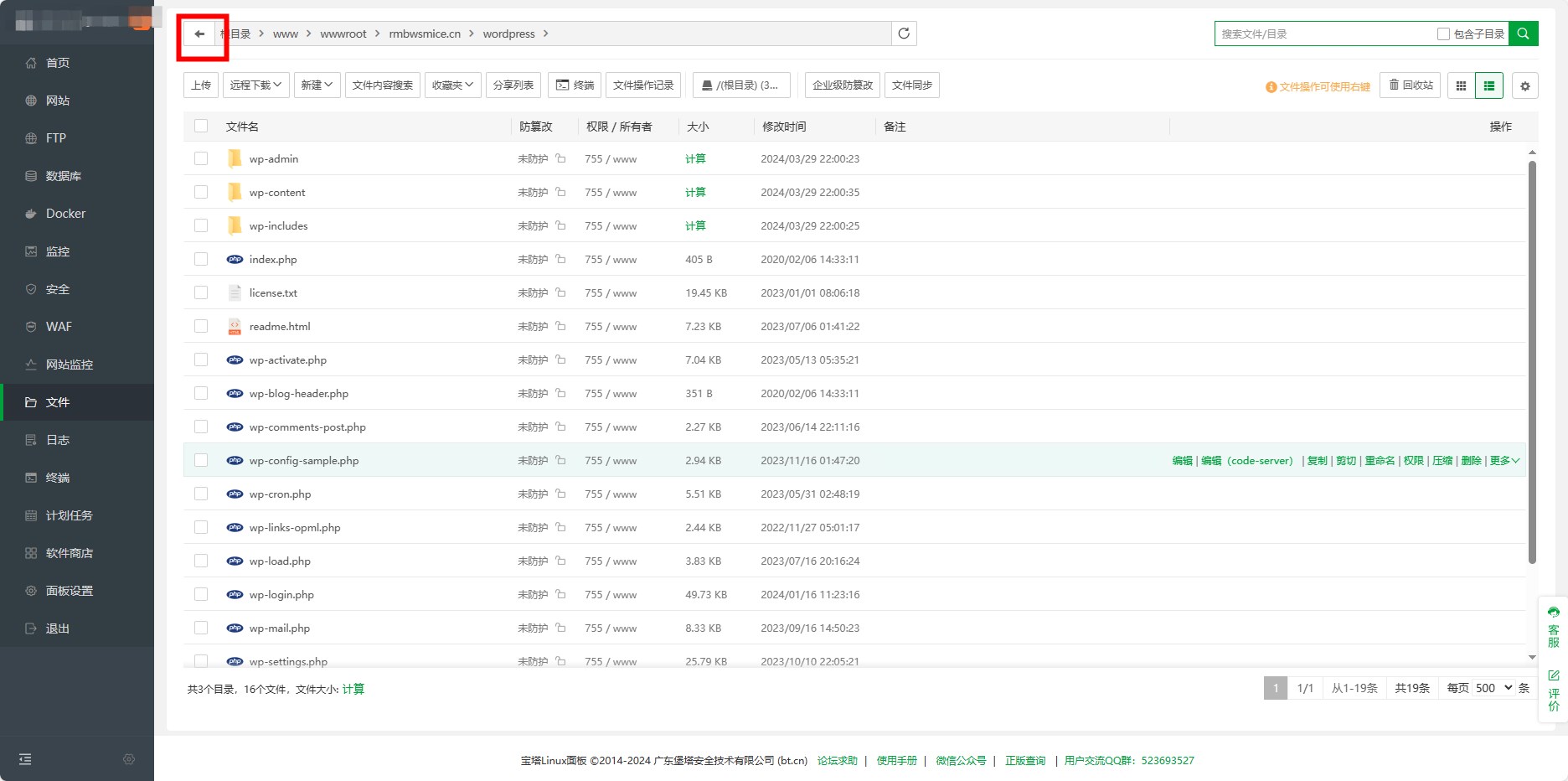Image resolution: width=1568 pixels, height=781 pixels.
Task: Open the FTP sidebar menu
Action: coord(77,138)
